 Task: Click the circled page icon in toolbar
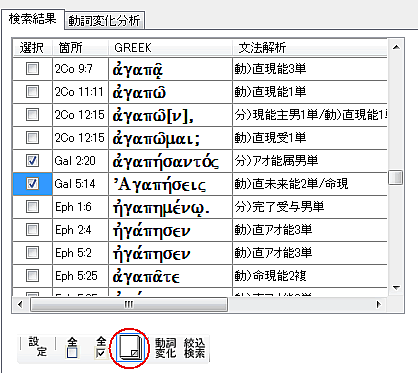[130, 348]
